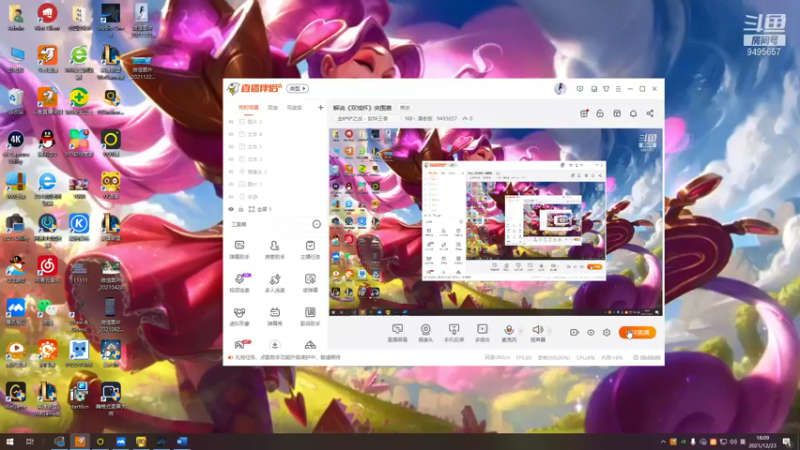Collapse the 工具箱 toolbox with minus circle
The width and height of the screenshot is (800, 450).
(x=316, y=224)
